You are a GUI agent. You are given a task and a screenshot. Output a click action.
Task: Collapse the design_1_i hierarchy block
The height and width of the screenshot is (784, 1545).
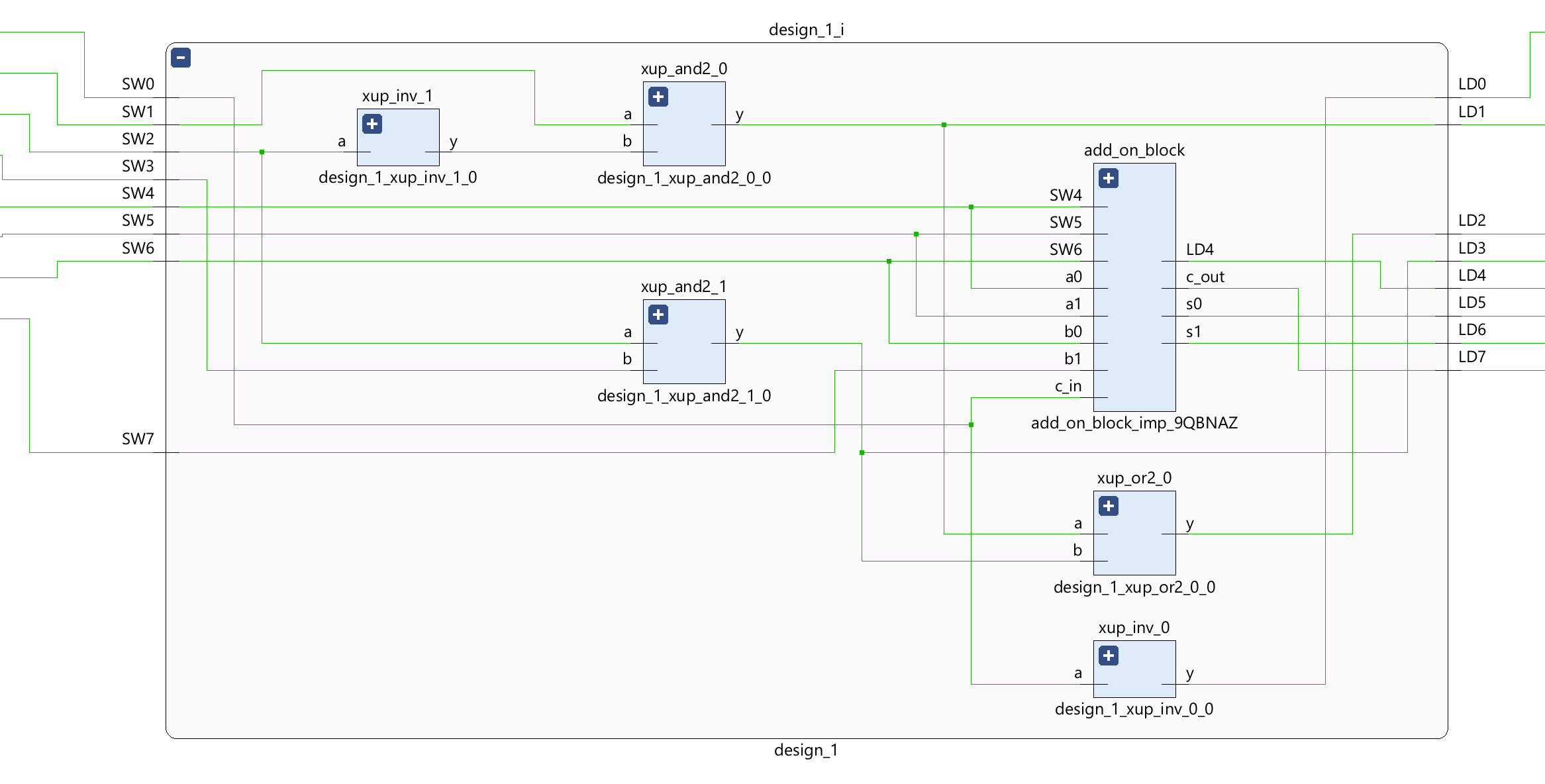tap(181, 58)
